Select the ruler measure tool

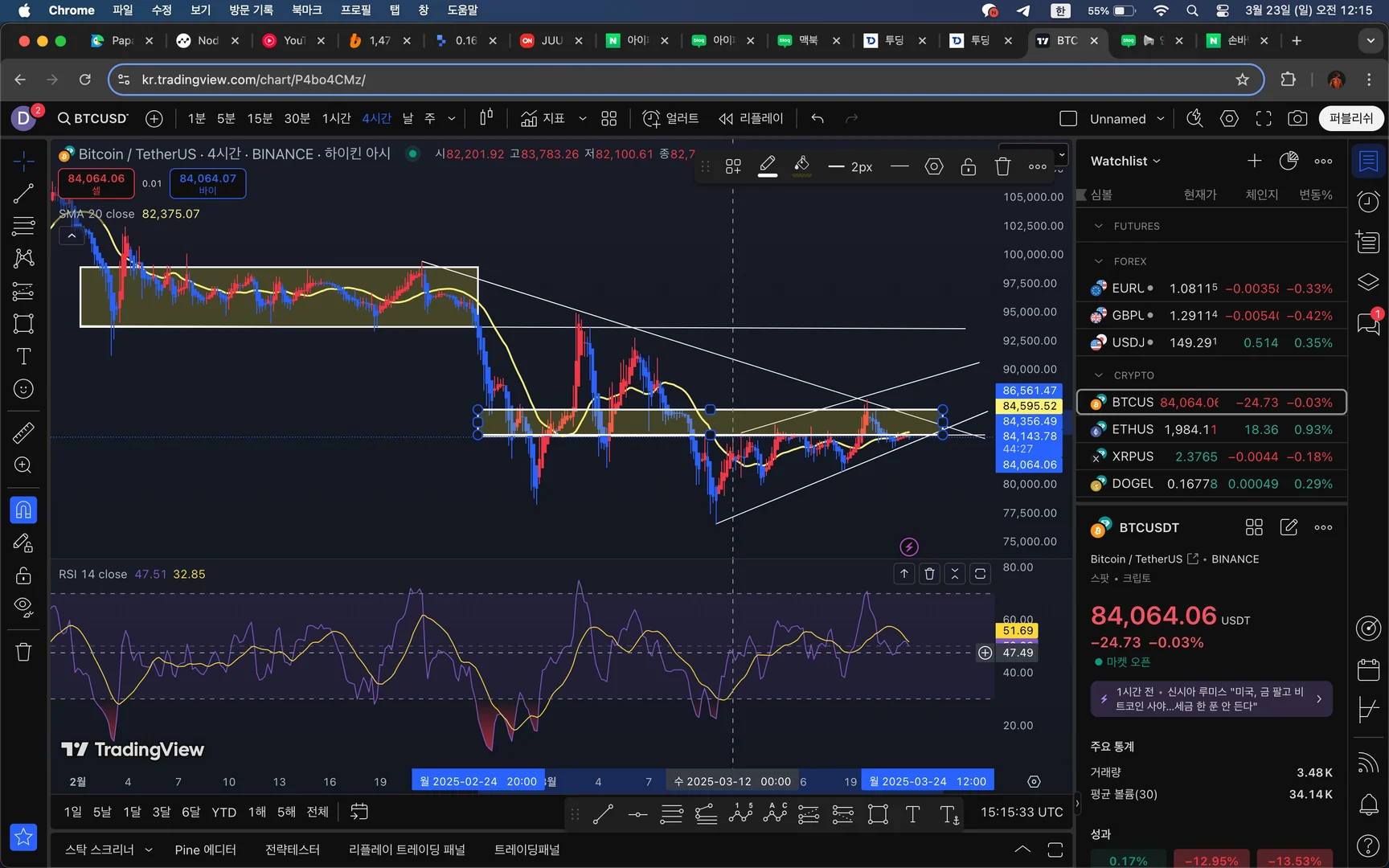pyautogui.click(x=23, y=433)
